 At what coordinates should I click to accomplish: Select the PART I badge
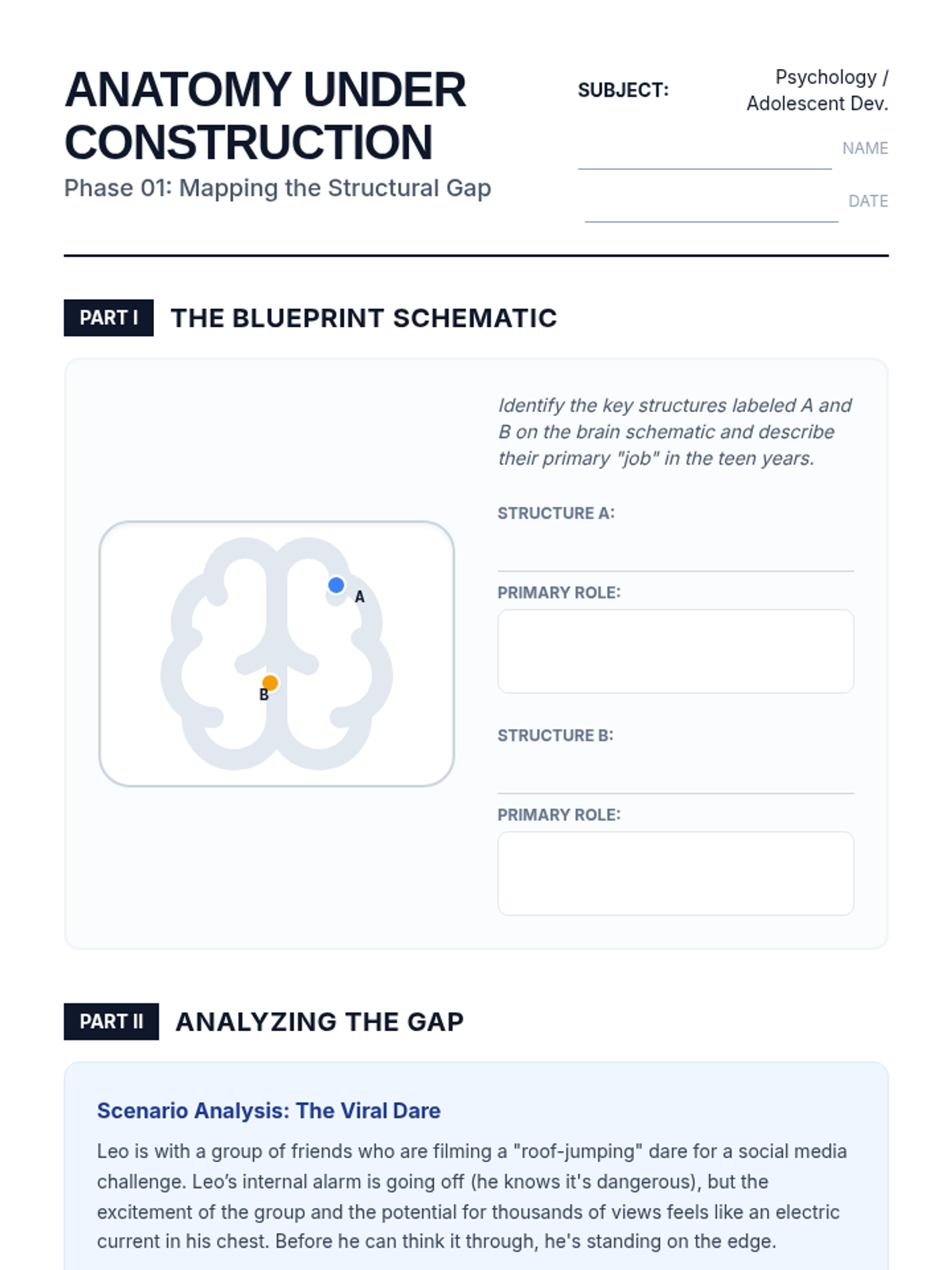click(109, 317)
